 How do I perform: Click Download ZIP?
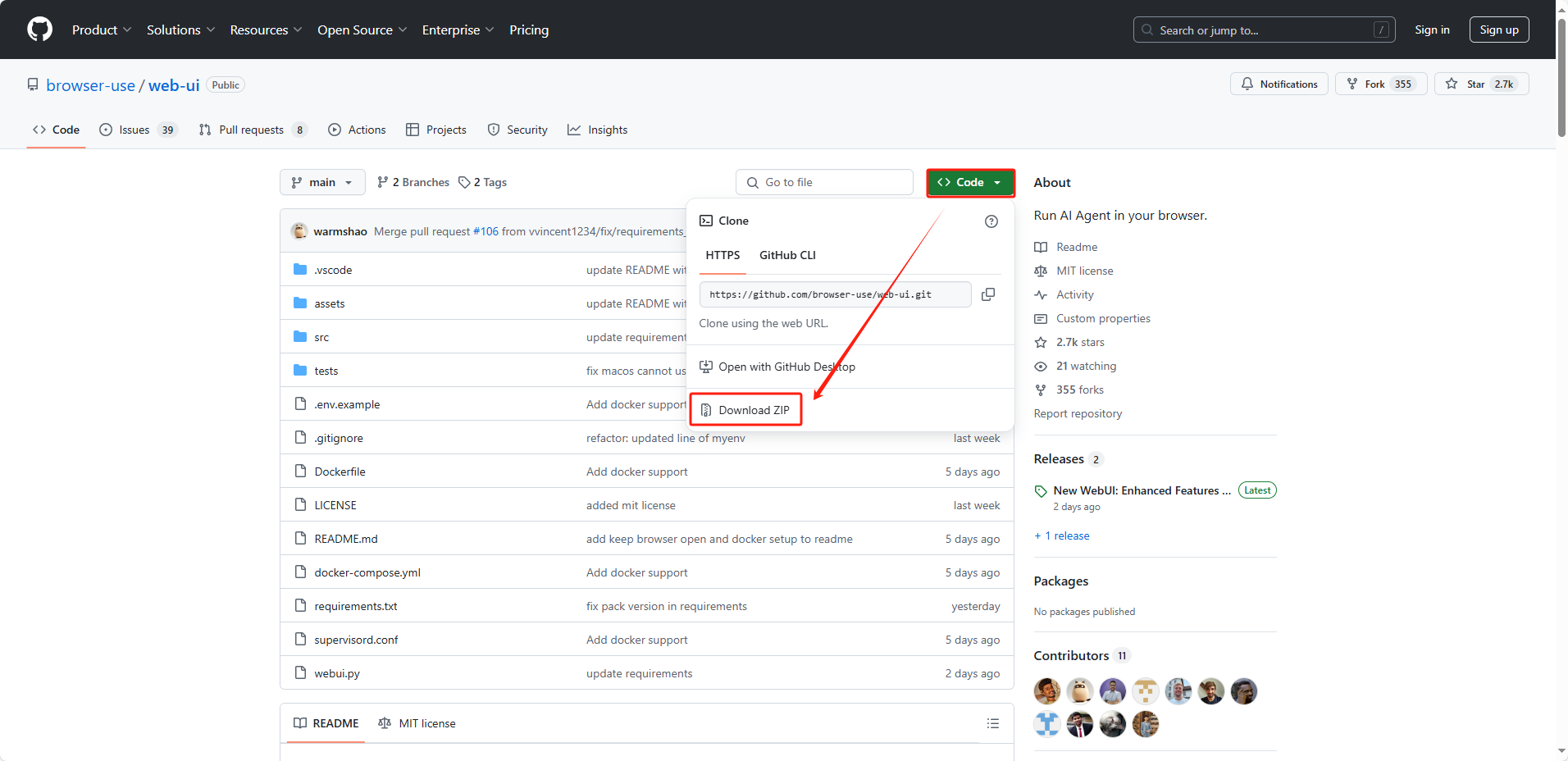pyautogui.click(x=745, y=410)
